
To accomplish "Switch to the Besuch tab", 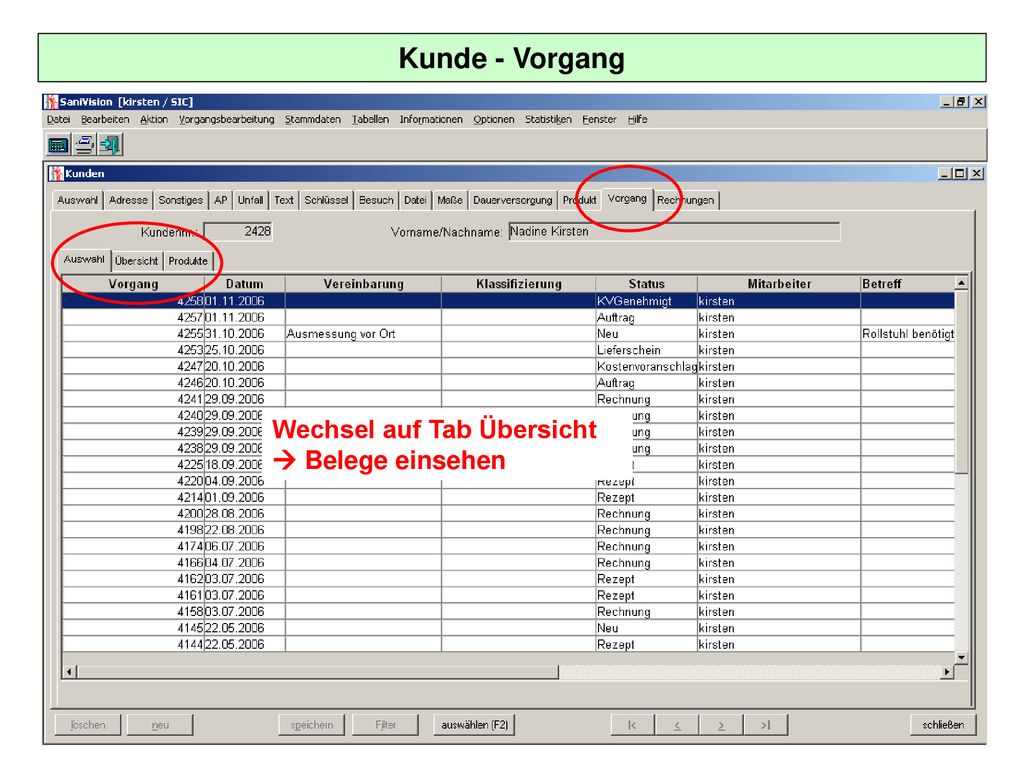I will tap(376, 200).
